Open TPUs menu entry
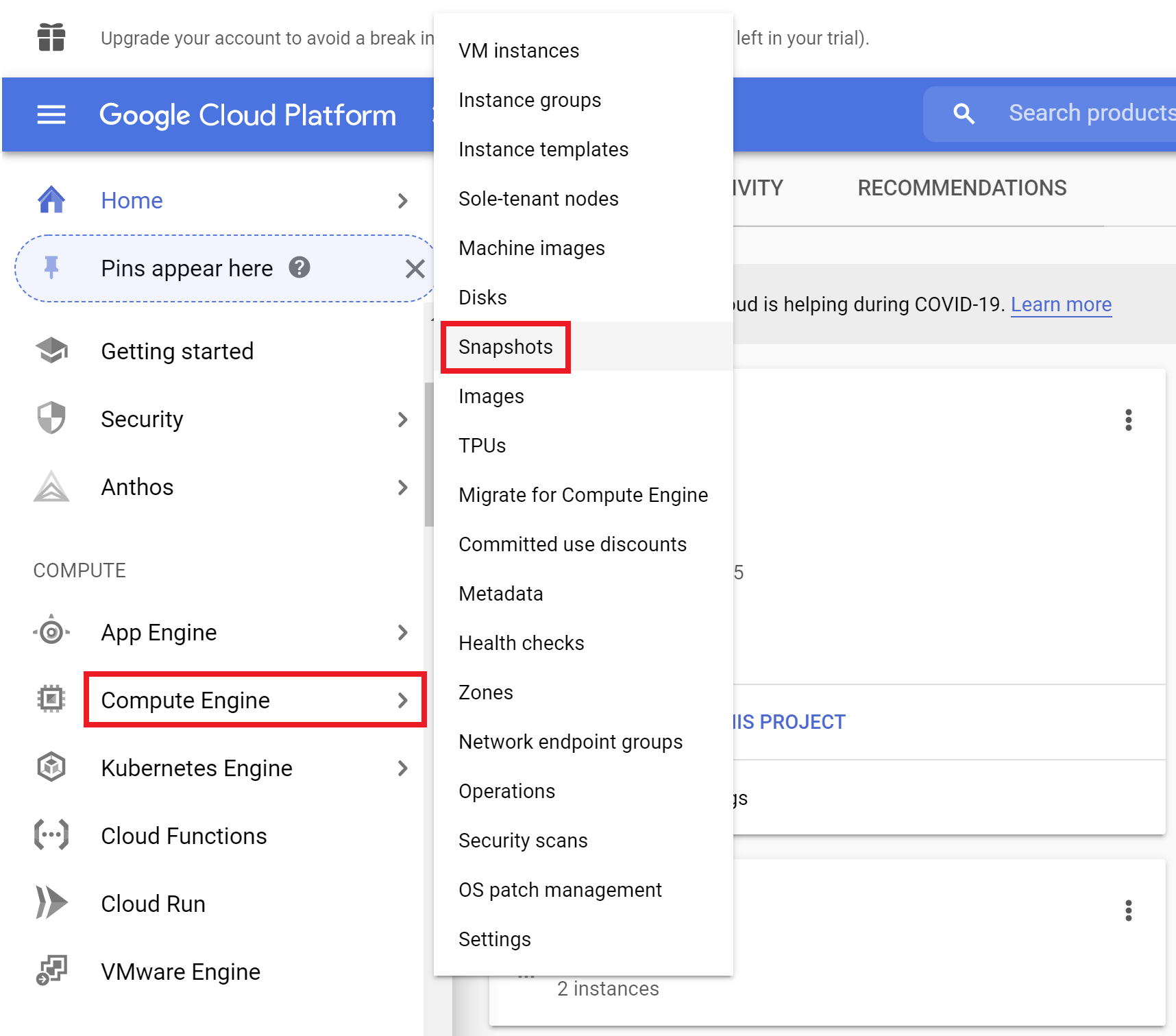Screen dimensions: 1176x1036 click(x=583, y=446)
